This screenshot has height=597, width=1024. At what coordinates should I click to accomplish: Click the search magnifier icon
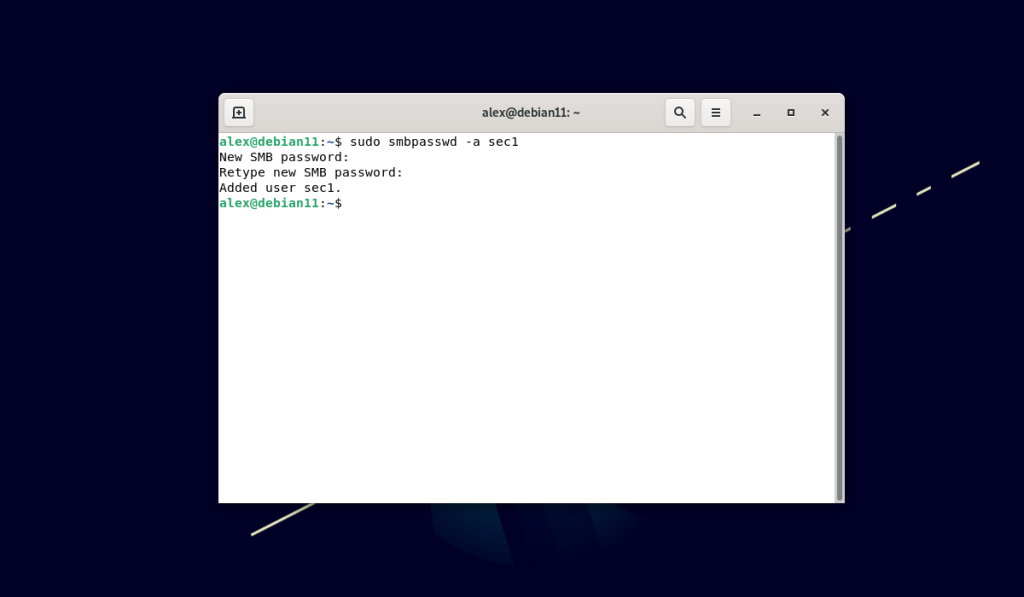pos(680,112)
